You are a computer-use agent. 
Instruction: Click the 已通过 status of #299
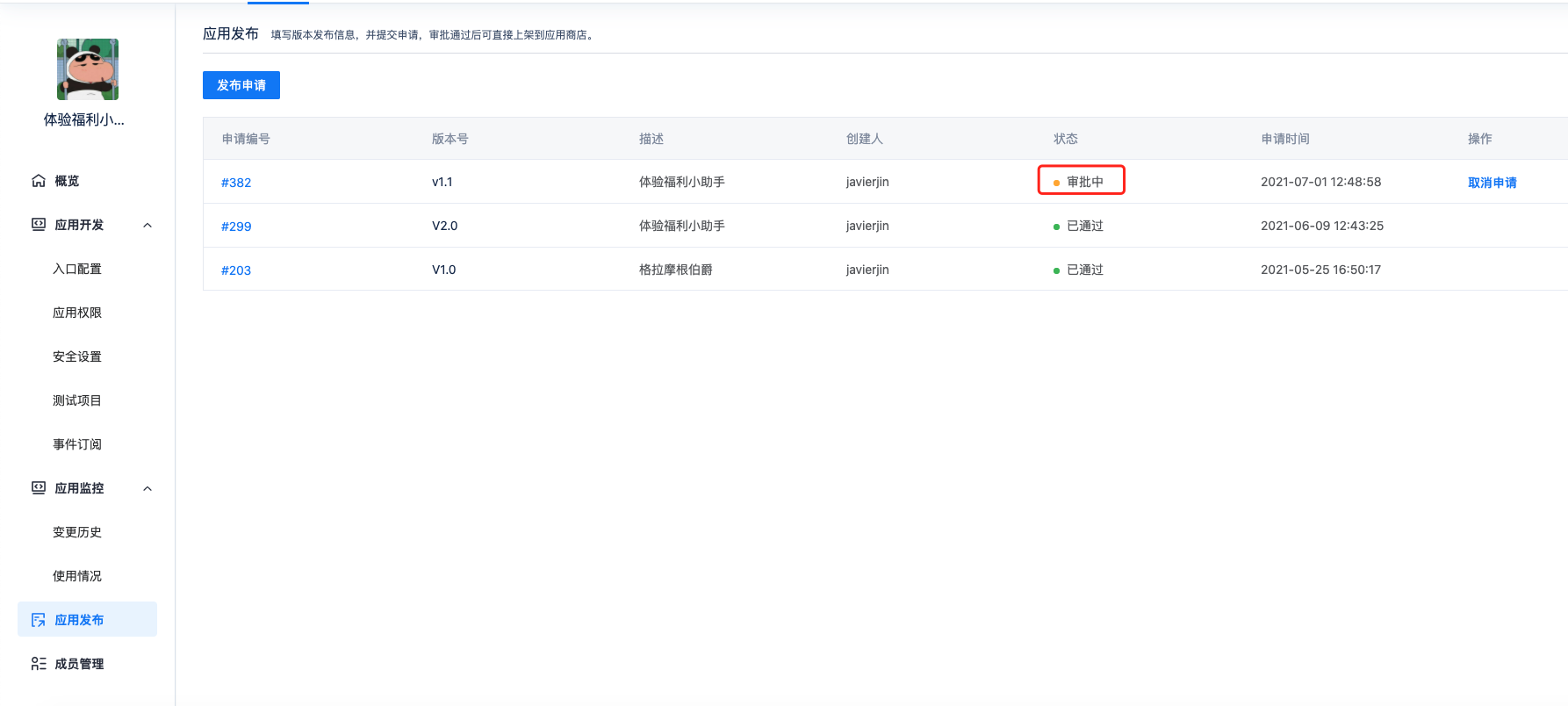point(1079,226)
